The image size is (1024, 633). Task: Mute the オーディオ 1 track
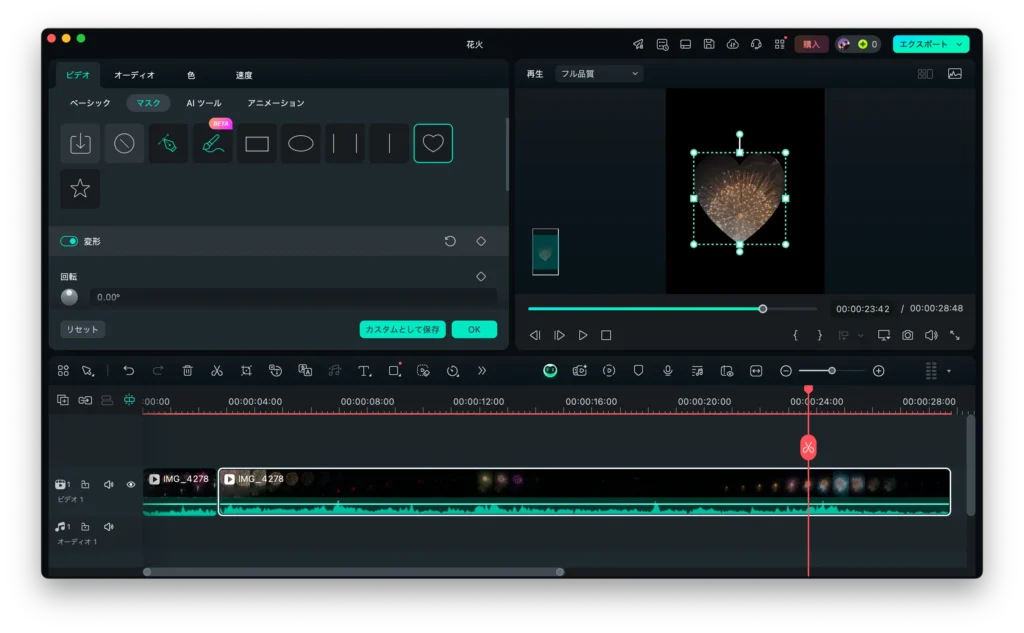(x=108, y=527)
